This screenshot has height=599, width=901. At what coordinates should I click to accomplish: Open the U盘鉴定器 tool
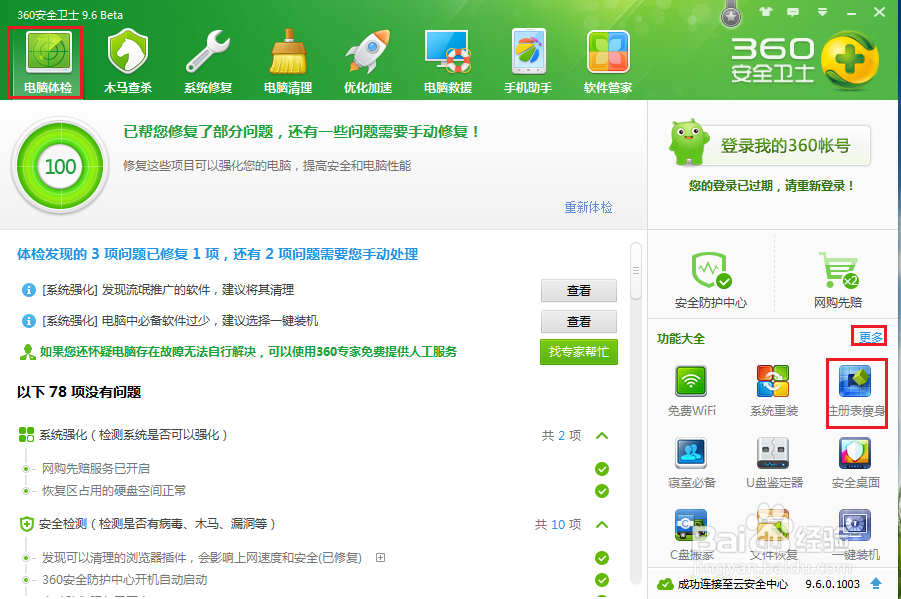point(773,455)
